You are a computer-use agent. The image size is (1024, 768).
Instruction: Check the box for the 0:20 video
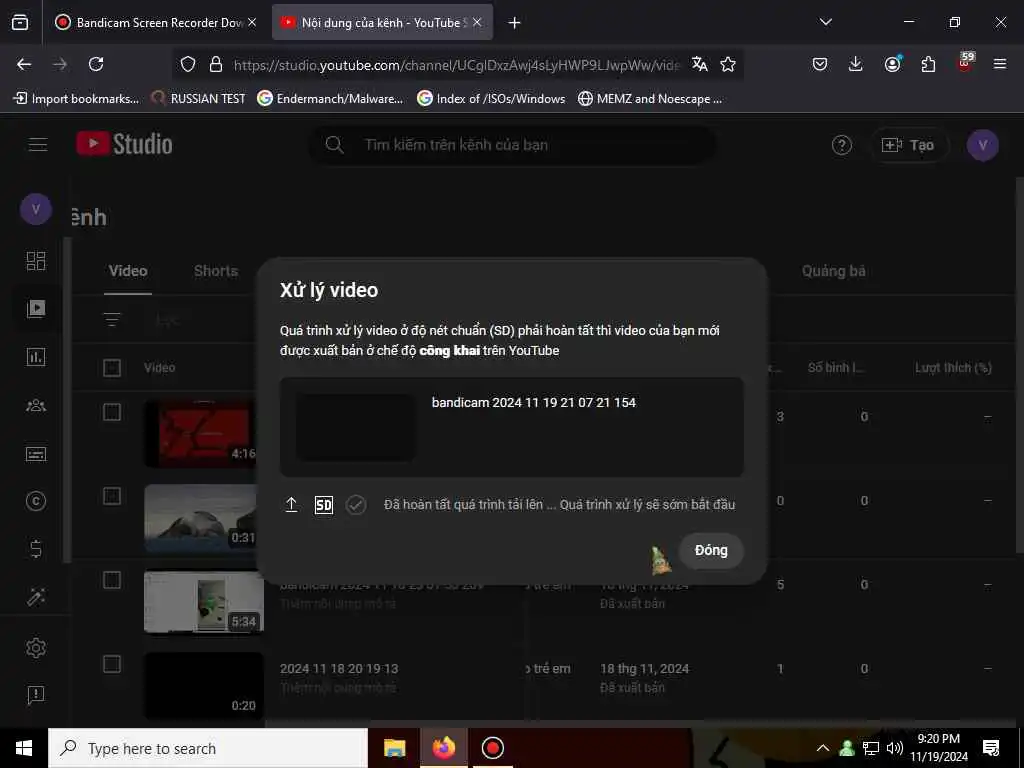click(112, 664)
